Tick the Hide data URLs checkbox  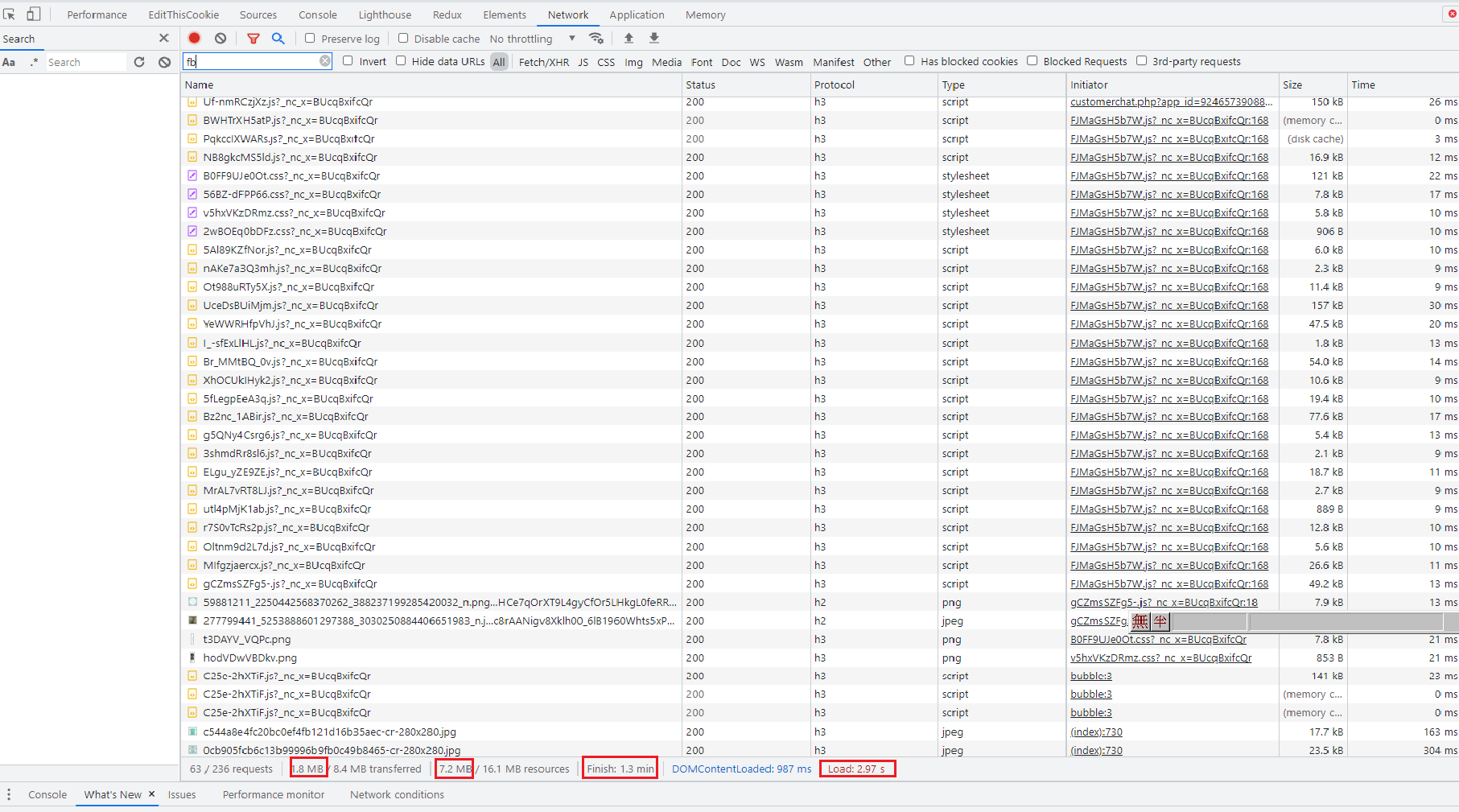[401, 61]
